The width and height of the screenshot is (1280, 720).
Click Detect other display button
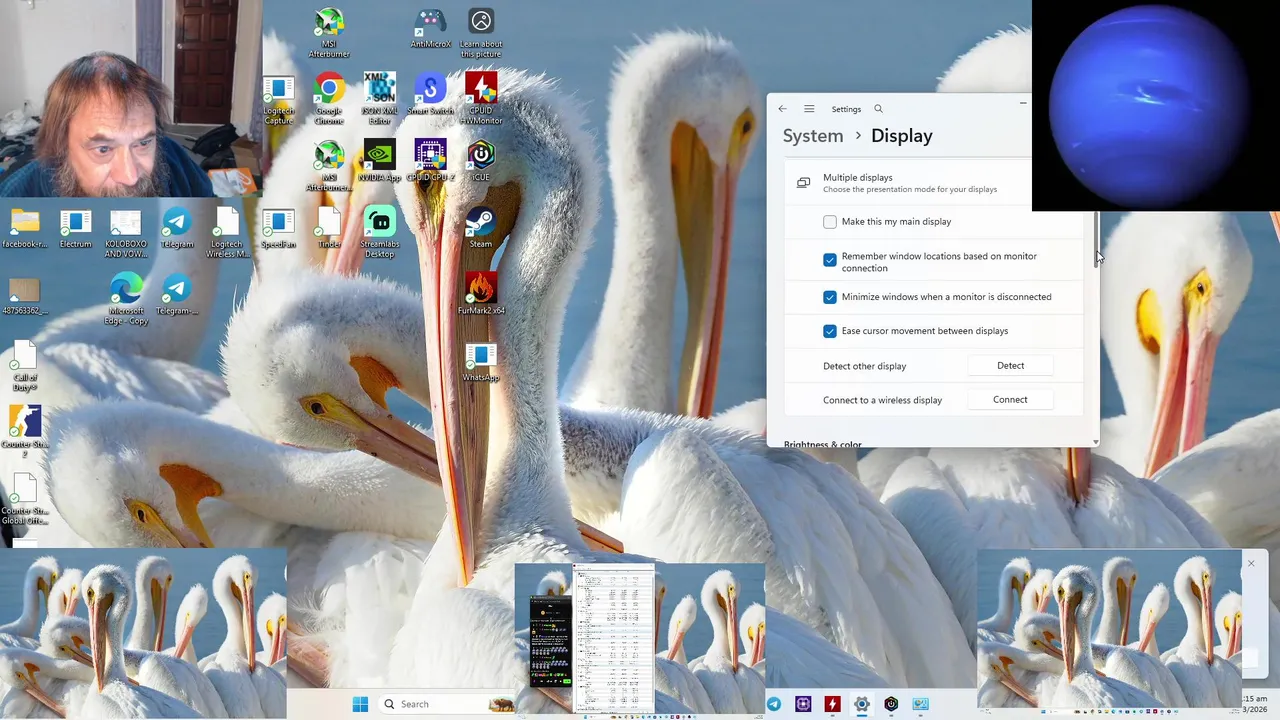pos(1010,366)
